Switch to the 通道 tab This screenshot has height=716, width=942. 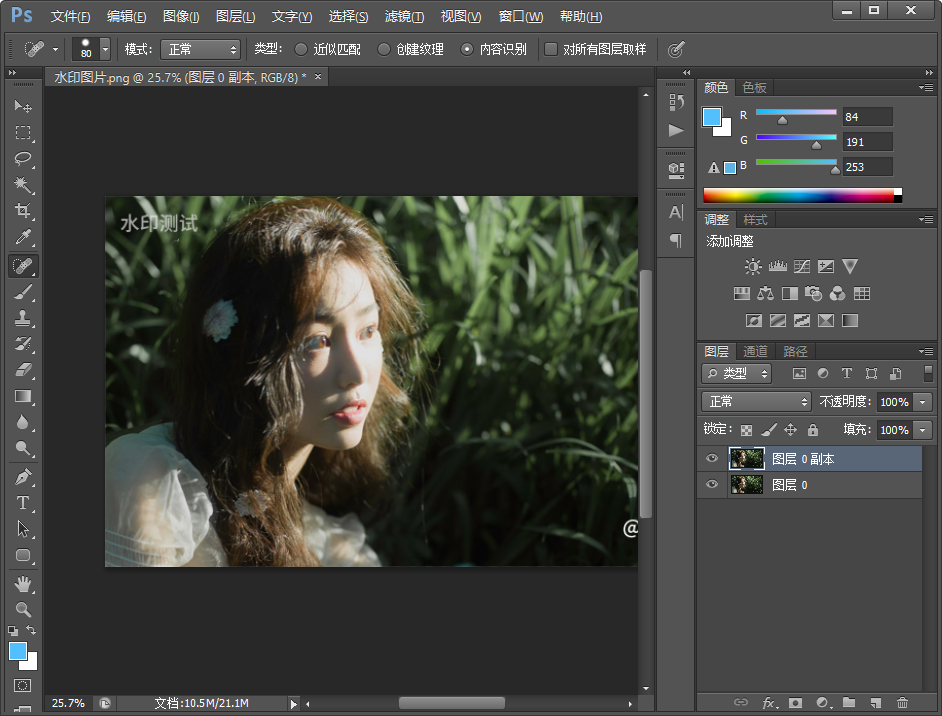755,351
